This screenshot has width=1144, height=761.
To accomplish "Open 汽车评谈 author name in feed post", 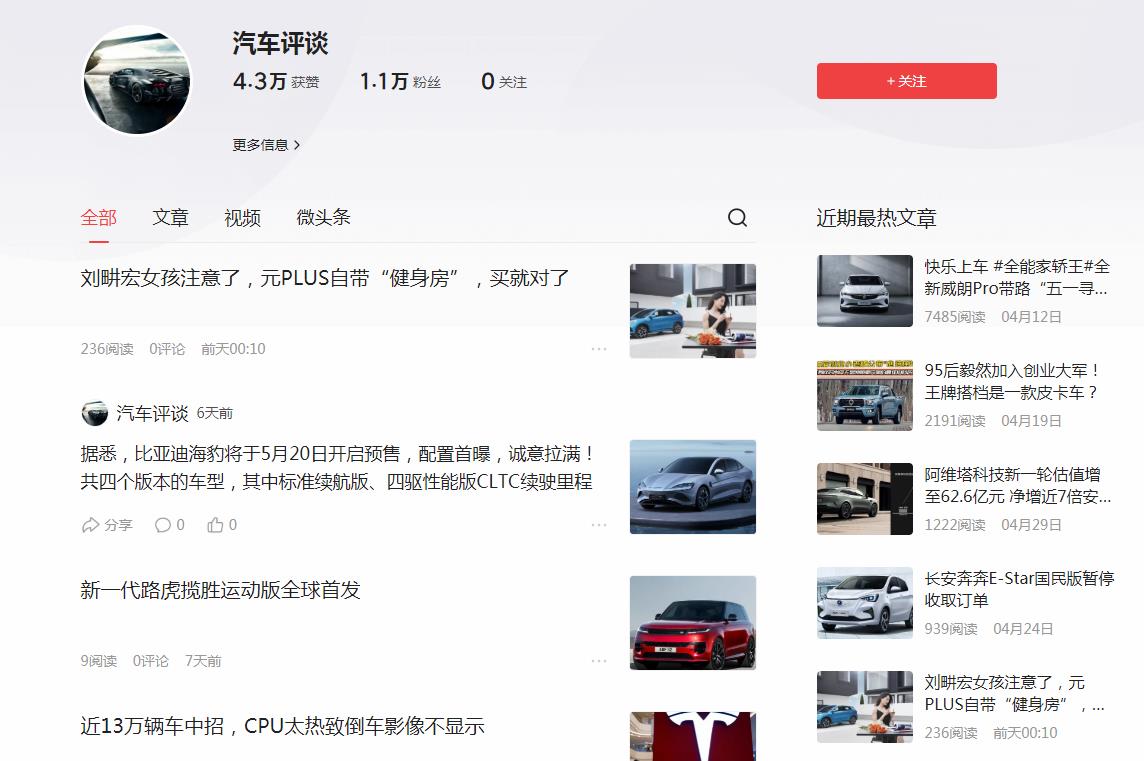I will coord(152,414).
